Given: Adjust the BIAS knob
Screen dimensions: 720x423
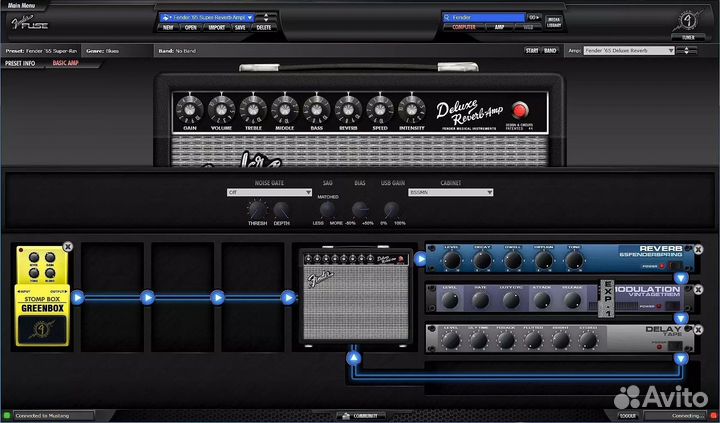Looking at the screenshot, I should point(360,209).
